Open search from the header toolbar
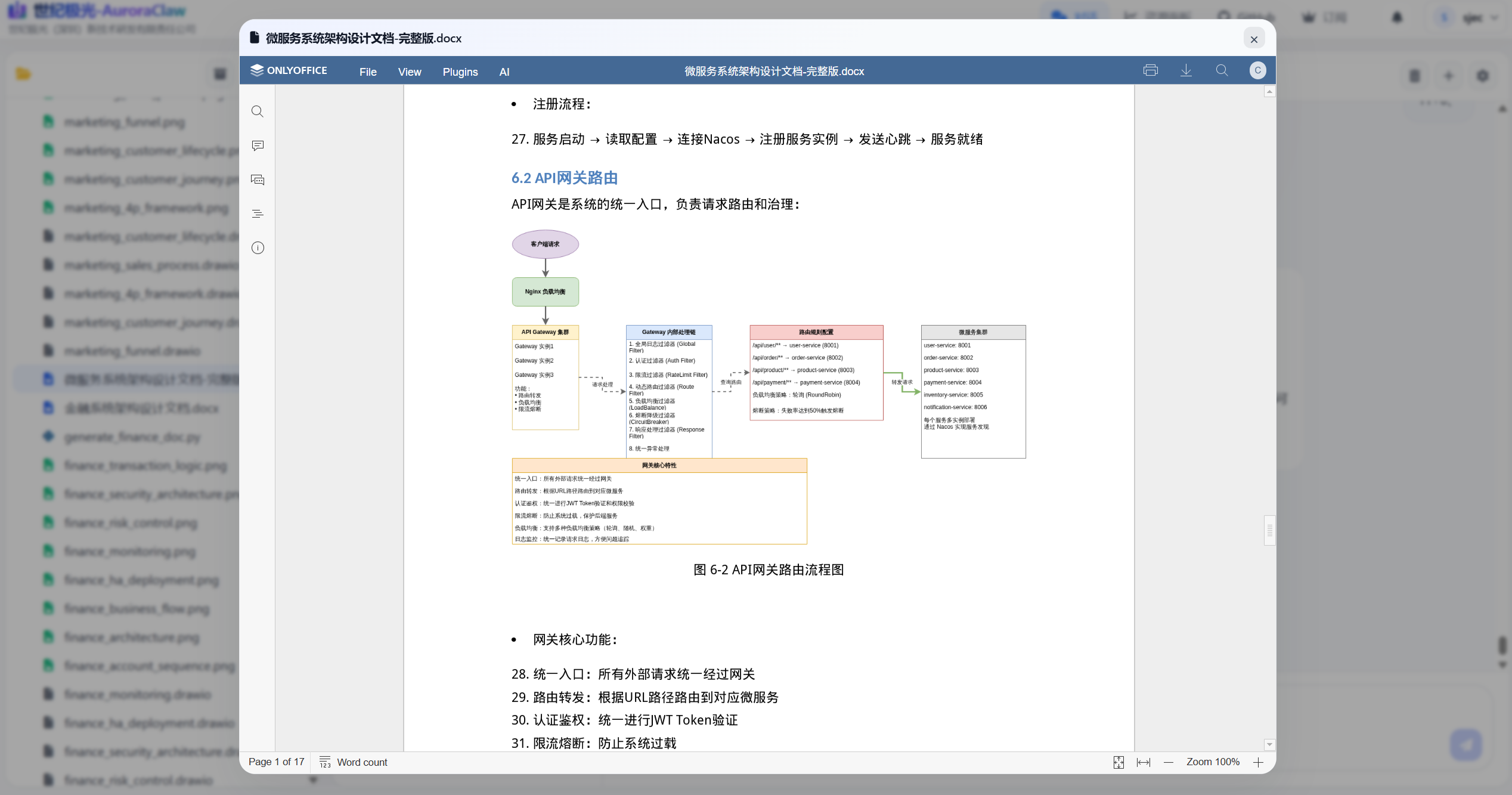 1222,70
